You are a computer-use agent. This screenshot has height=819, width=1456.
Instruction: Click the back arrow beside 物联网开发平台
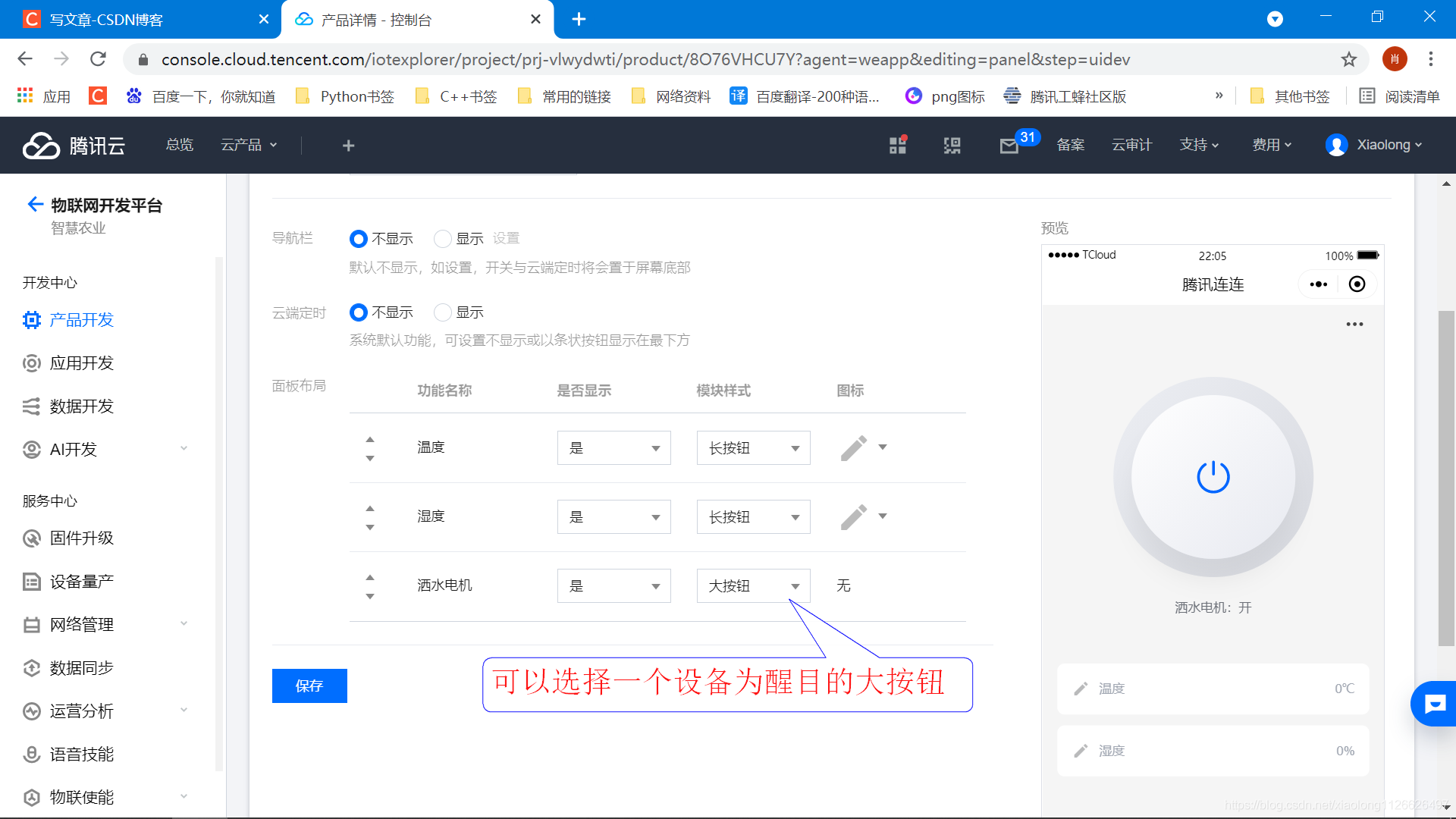pyautogui.click(x=34, y=204)
